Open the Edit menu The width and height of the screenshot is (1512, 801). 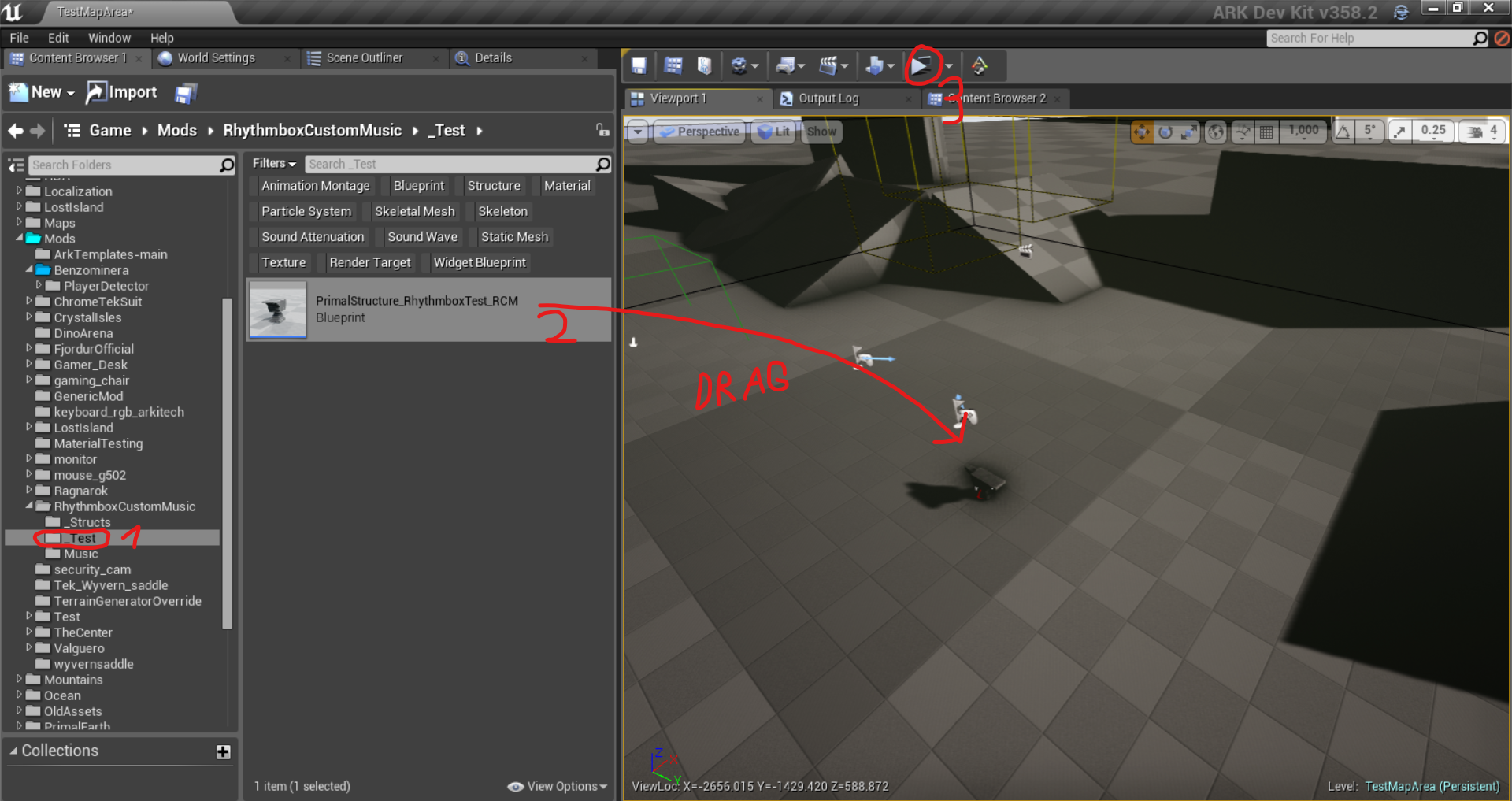tap(58, 38)
